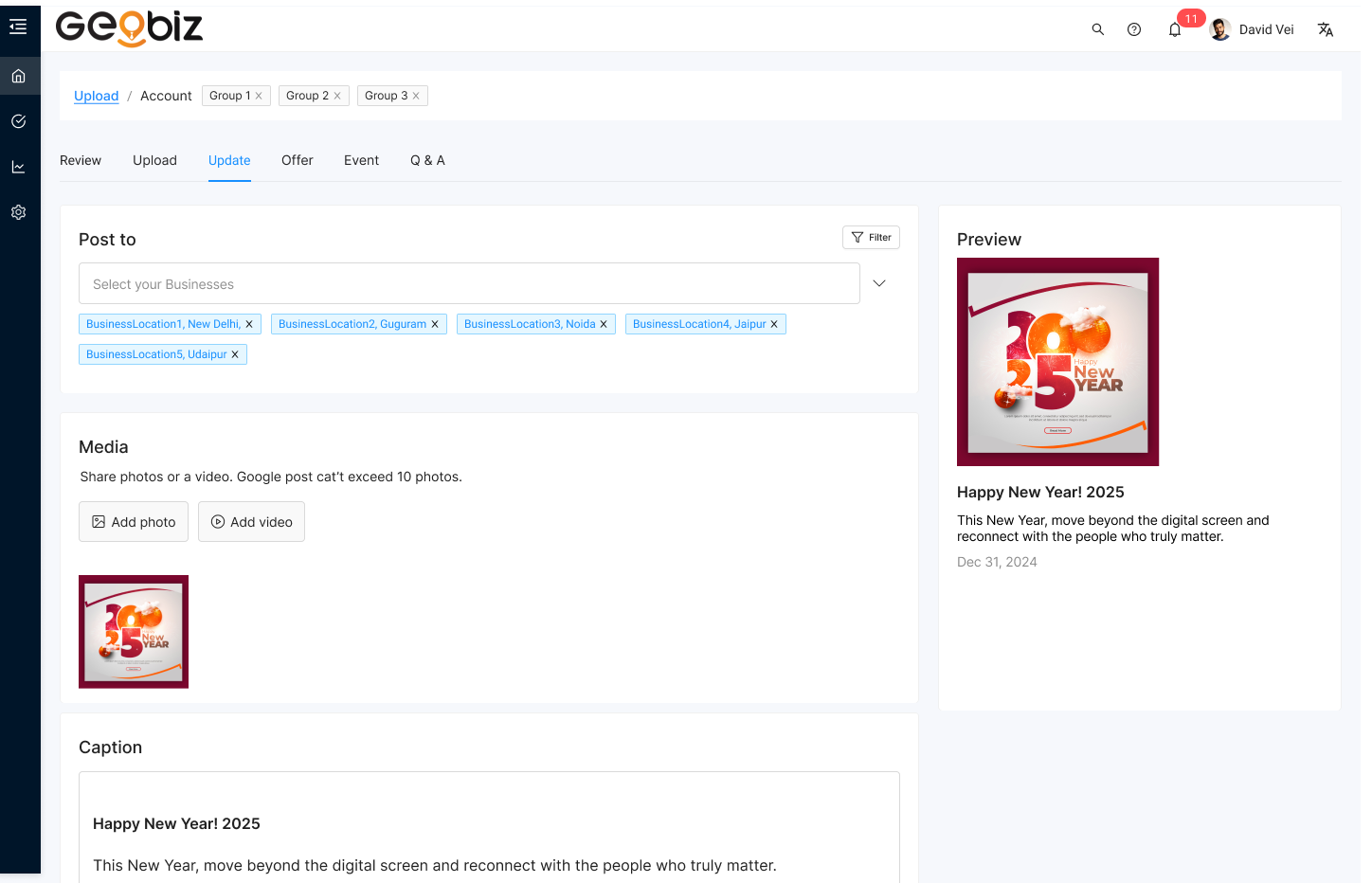Switch to the Q & A tab
1372x883 pixels.
coord(427,160)
